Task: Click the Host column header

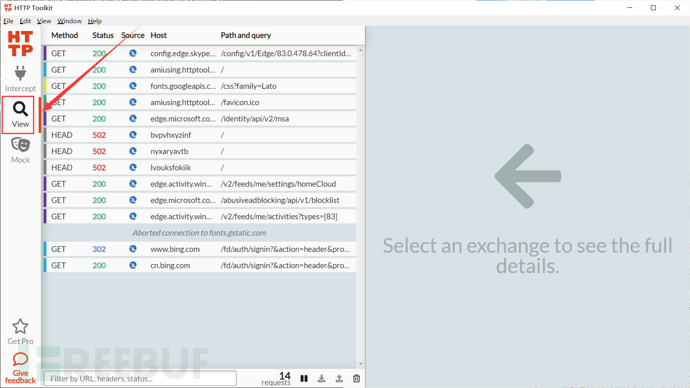Action: [158, 35]
